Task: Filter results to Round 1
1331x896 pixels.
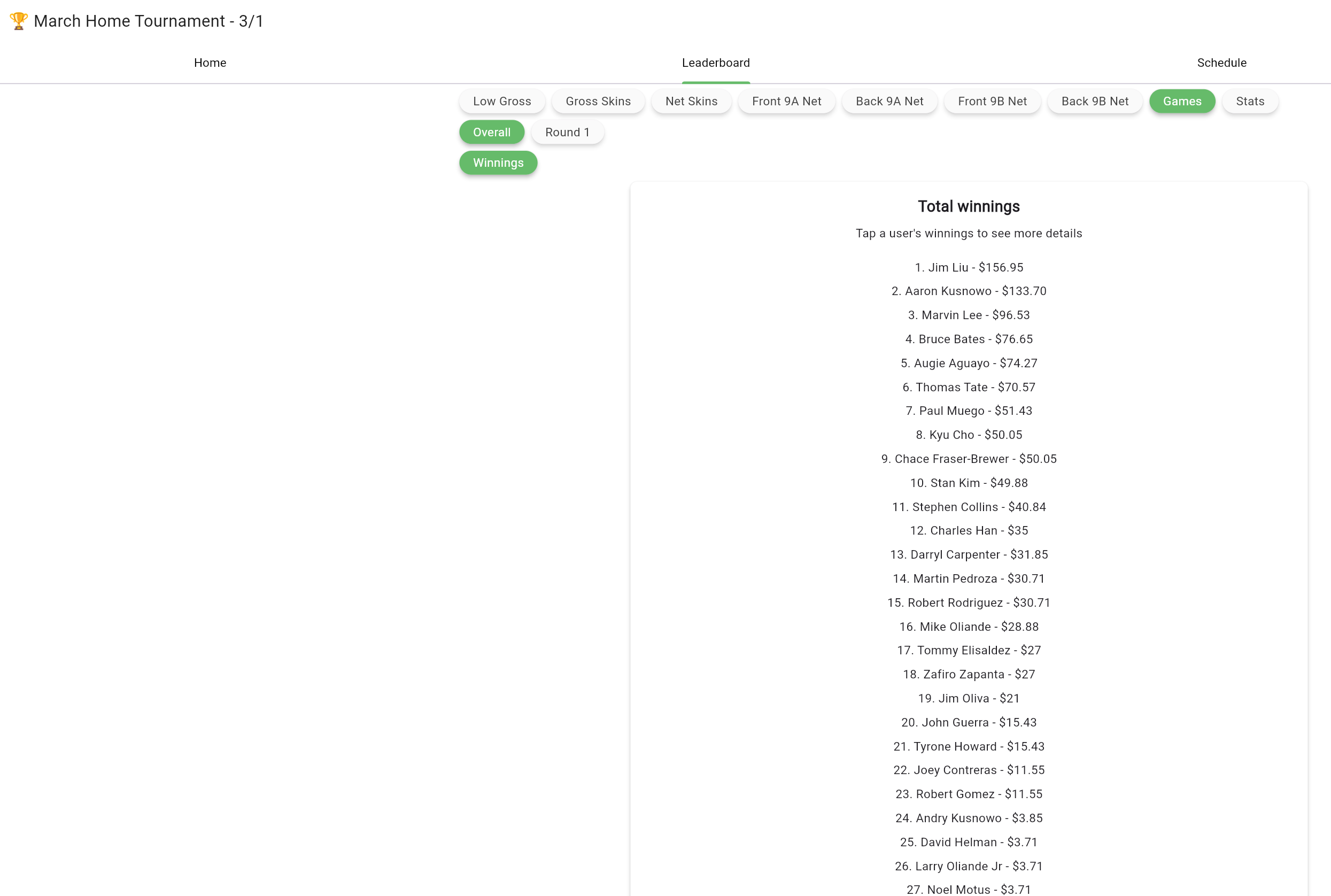Action: coord(567,132)
